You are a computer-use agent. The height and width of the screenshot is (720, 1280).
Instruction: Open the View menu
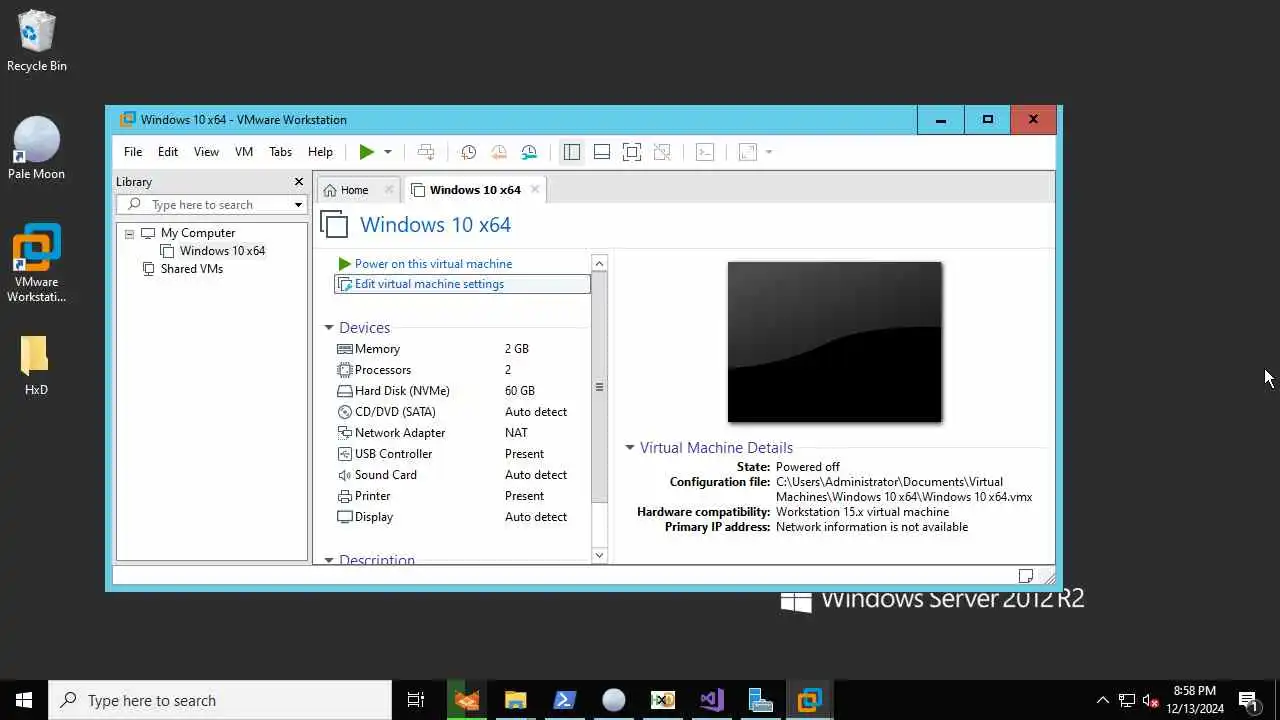pyautogui.click(x=206, y=152)
